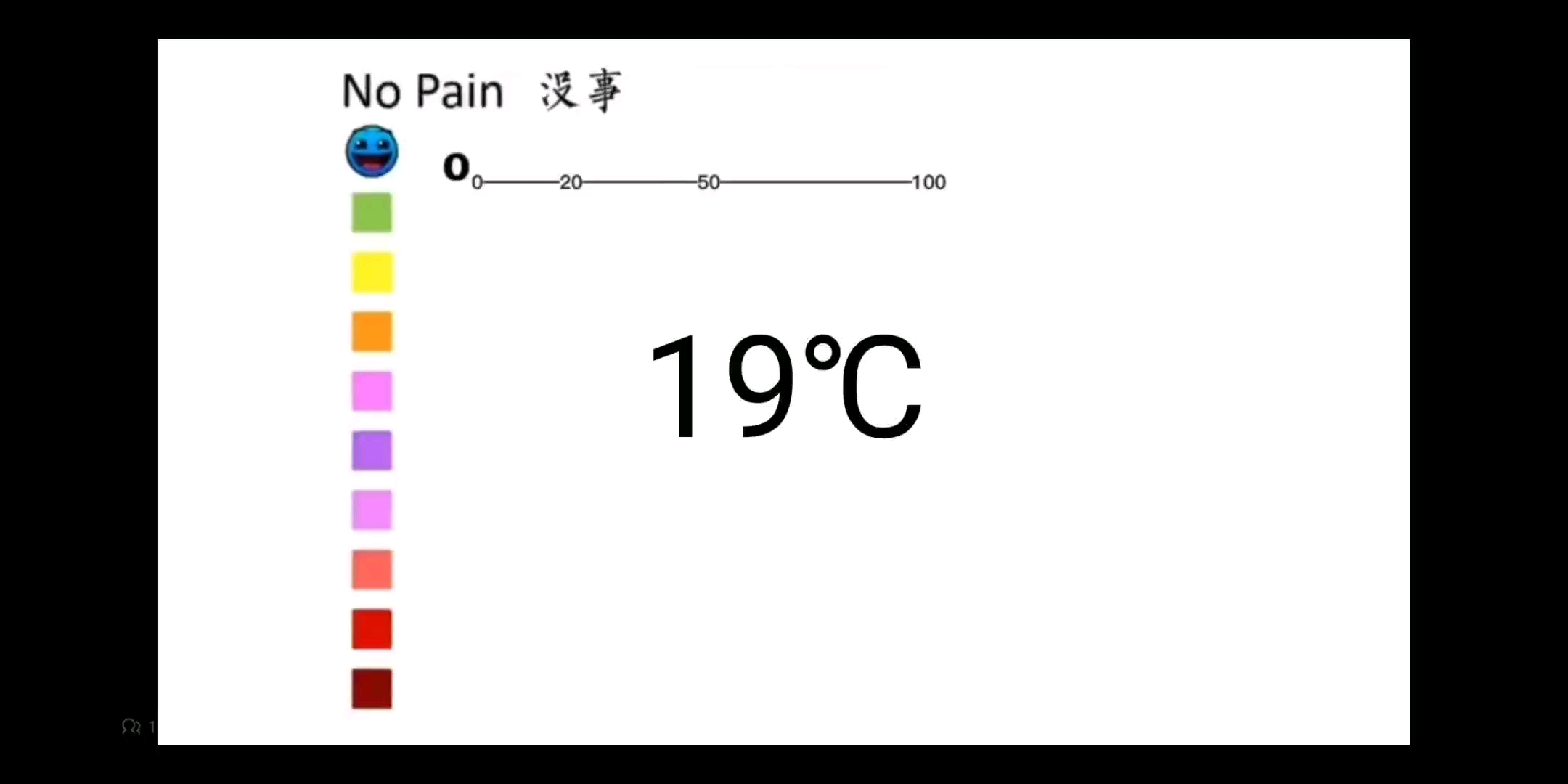Select the purple color swatch
Screen dimensions: 1568x784
[x=371, y=450]
